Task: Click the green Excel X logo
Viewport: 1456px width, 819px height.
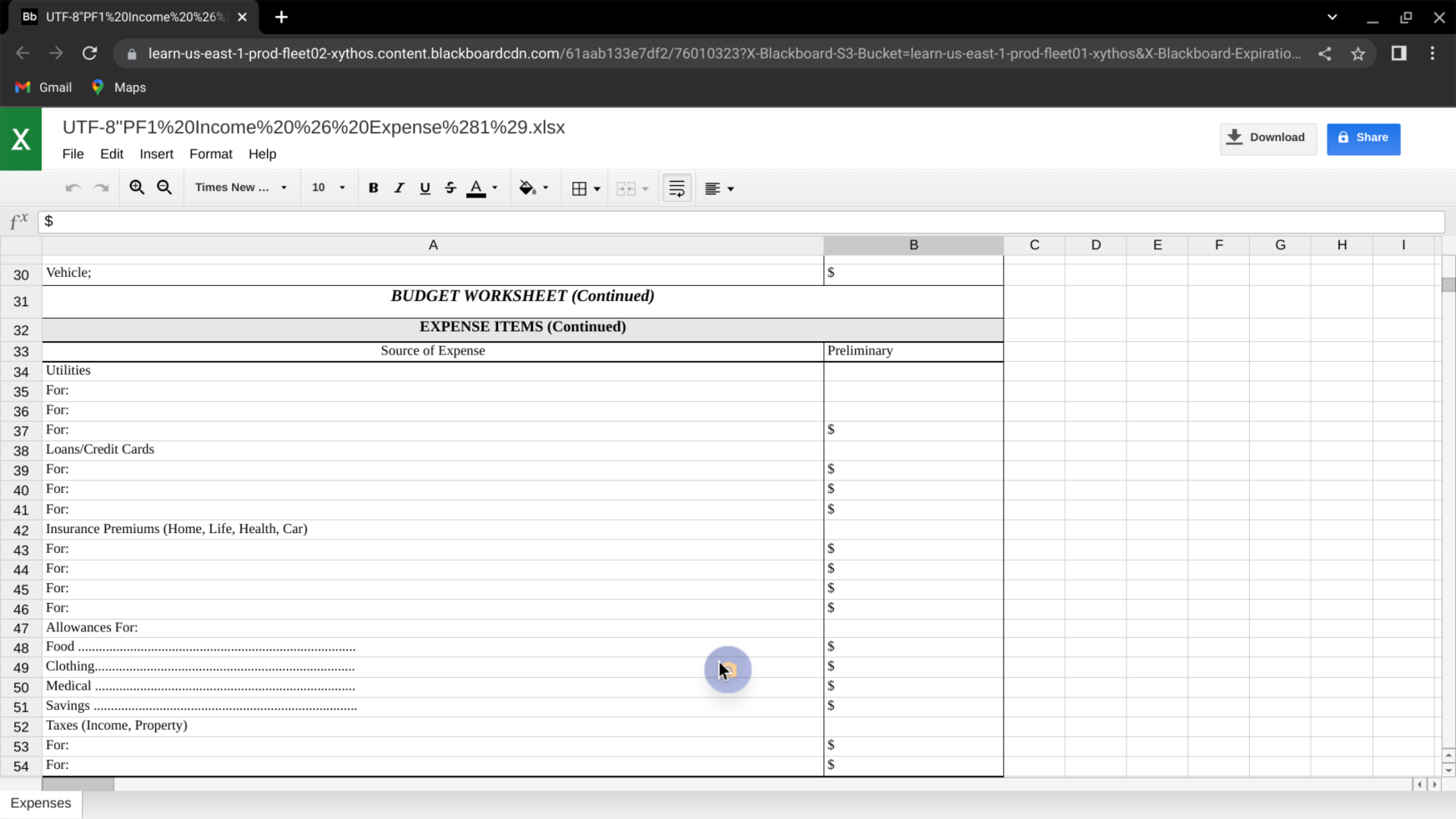Action: [x=21, y=139]
